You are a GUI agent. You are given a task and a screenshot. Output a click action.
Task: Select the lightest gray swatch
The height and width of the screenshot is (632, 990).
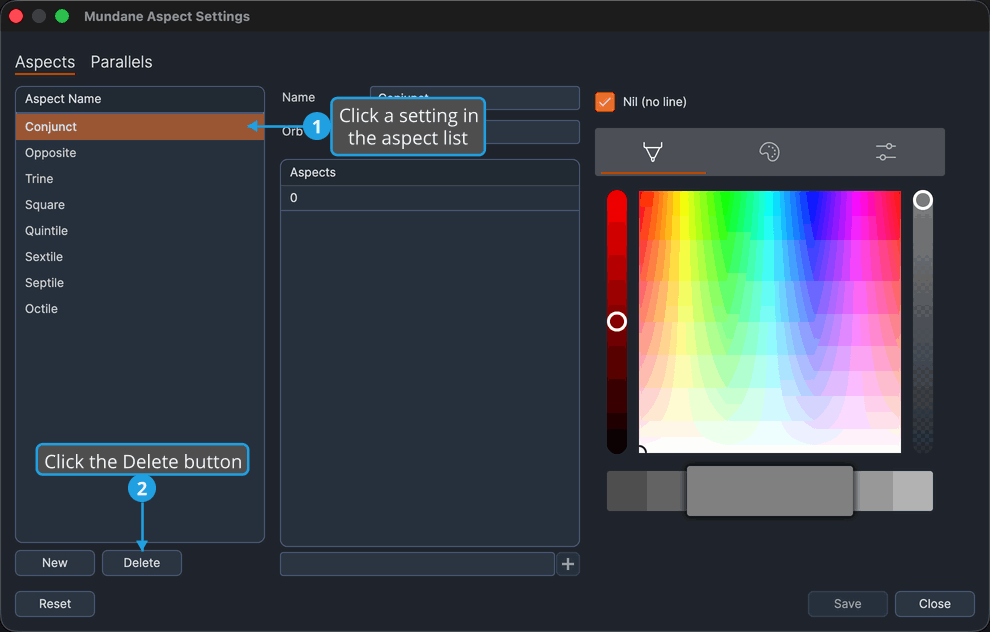[x=913, y=491]
